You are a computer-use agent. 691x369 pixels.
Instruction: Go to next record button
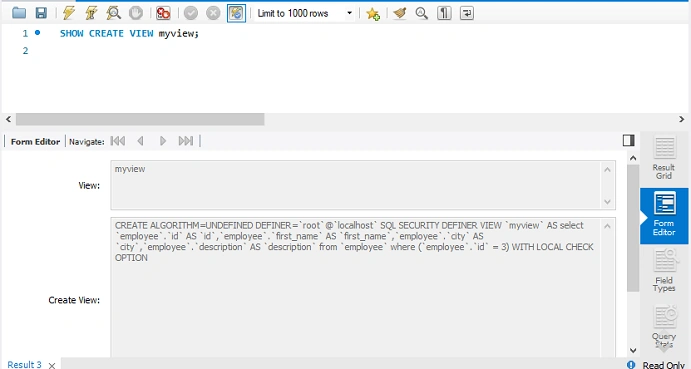[x=163, y=141]
